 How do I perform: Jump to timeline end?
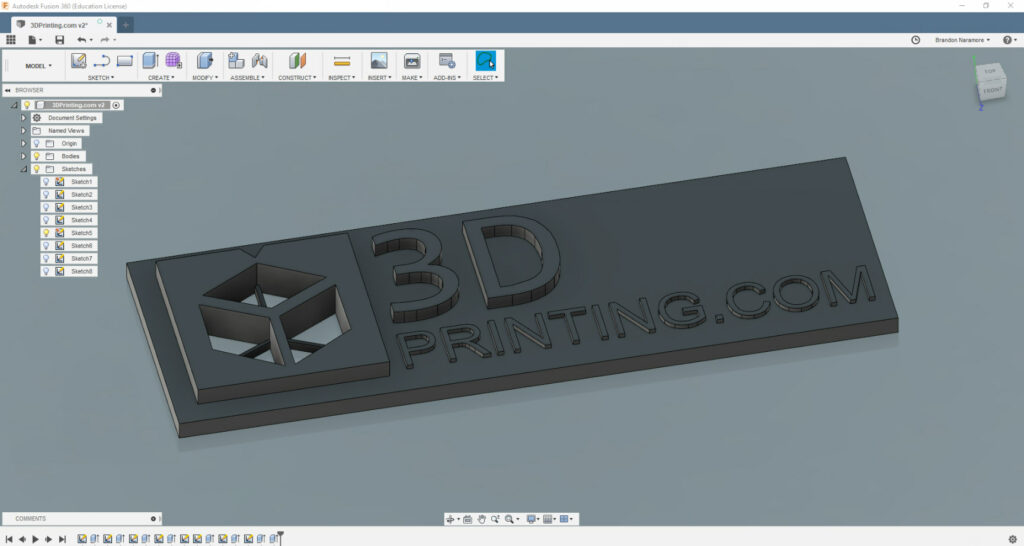tap(62, 539)
